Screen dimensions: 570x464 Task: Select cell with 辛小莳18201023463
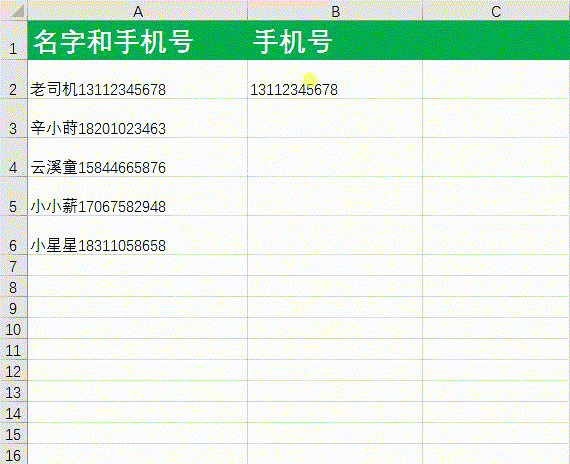138,118
